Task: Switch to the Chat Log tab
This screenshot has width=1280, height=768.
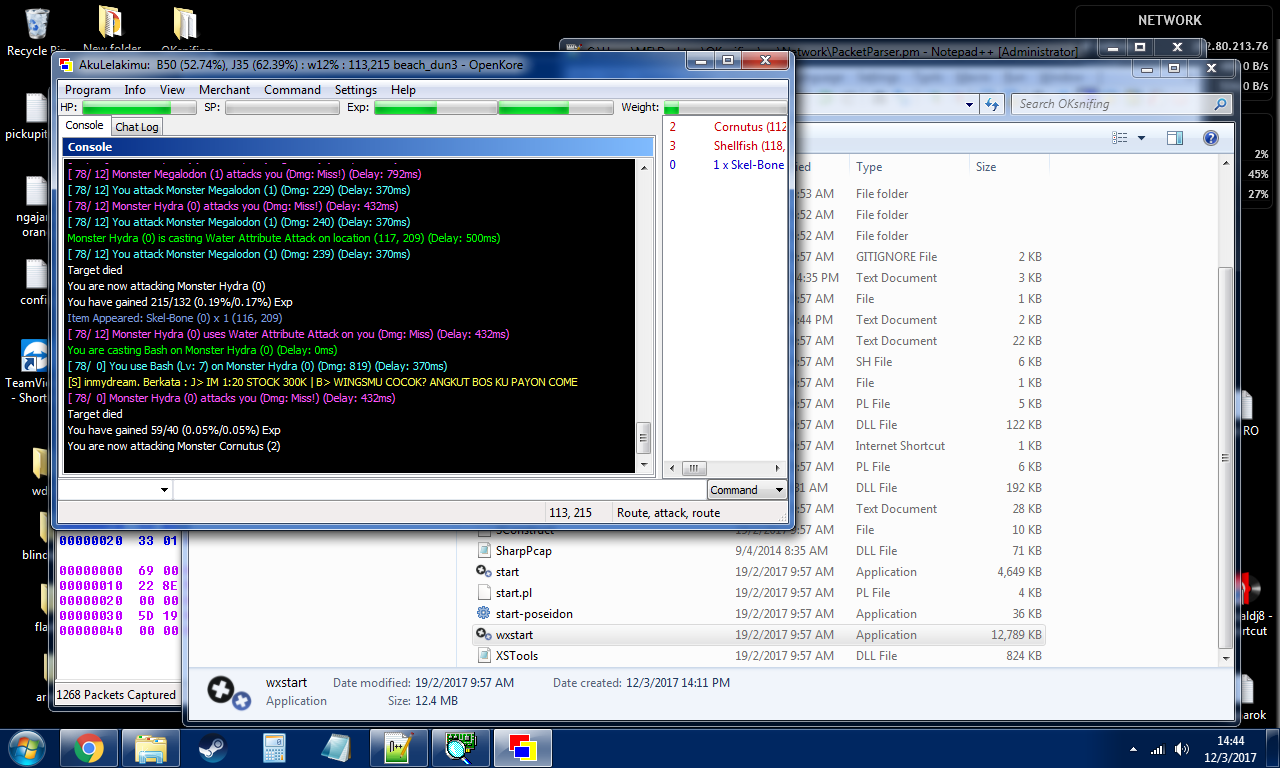Action: pyautogui.click(x=136, y=127)
